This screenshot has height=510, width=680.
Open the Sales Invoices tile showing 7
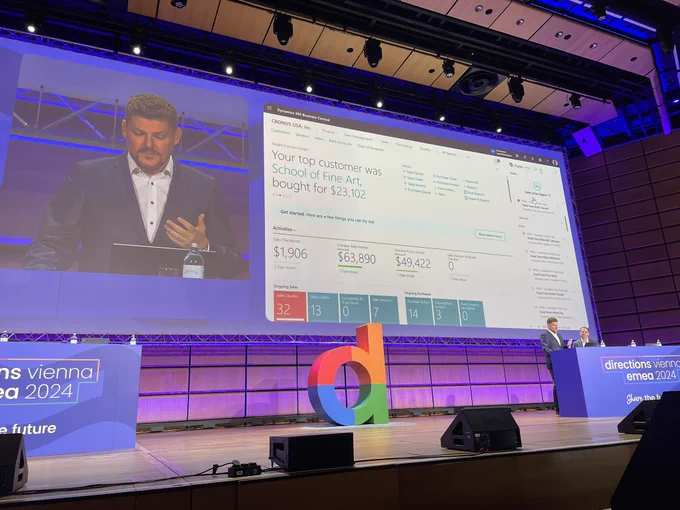[x=384, y=310]
